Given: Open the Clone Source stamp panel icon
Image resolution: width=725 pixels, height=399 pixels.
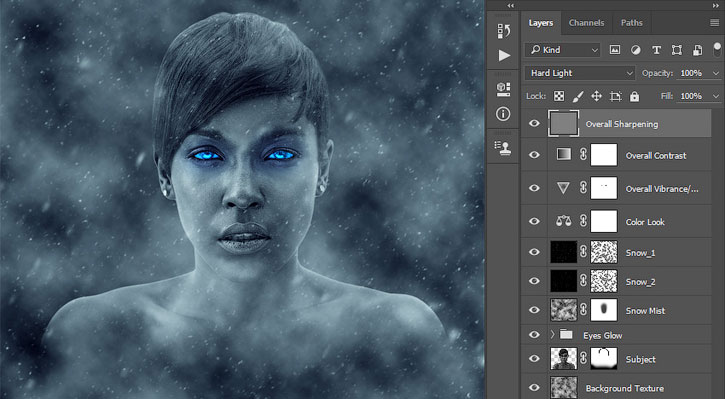Looking at the screenshot, I should [x=503, y=148].
